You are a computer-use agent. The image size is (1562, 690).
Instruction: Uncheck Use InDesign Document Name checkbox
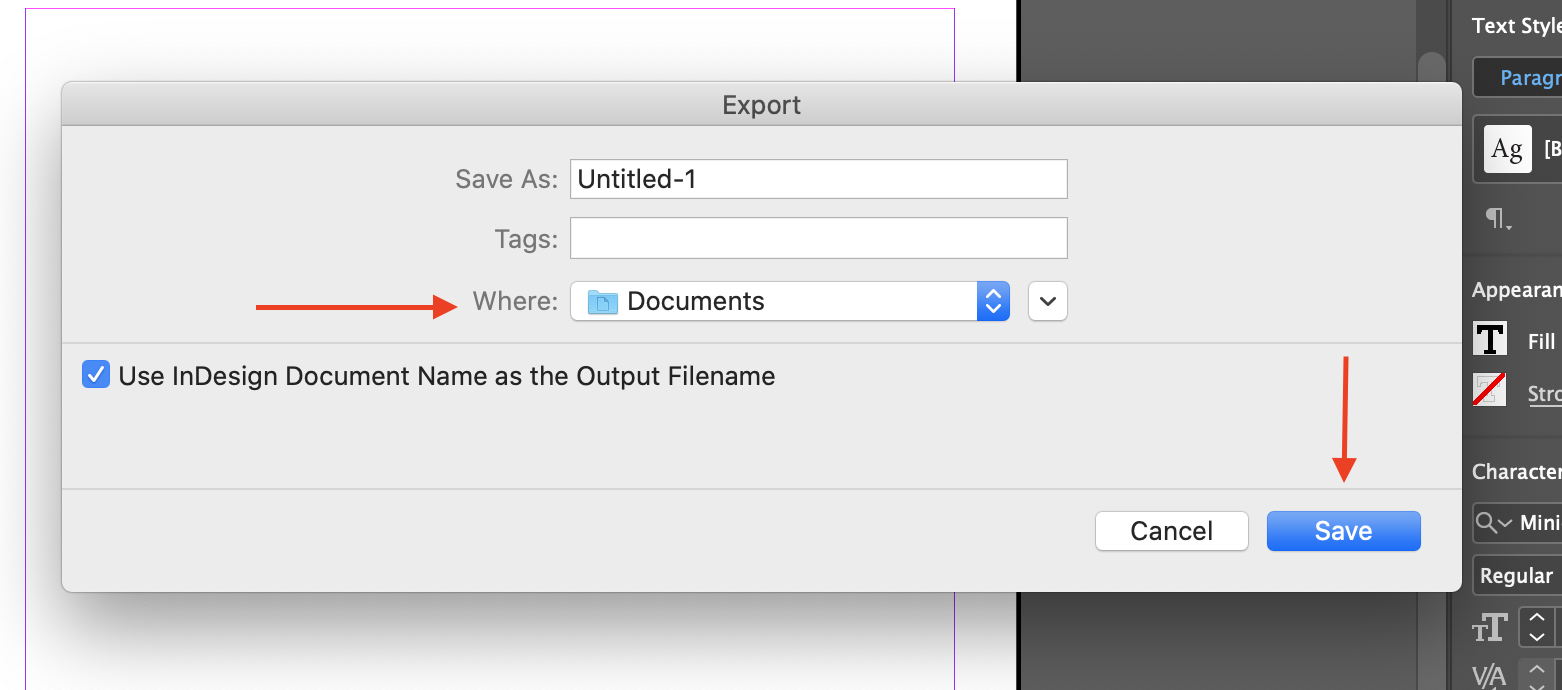[96, 376]
